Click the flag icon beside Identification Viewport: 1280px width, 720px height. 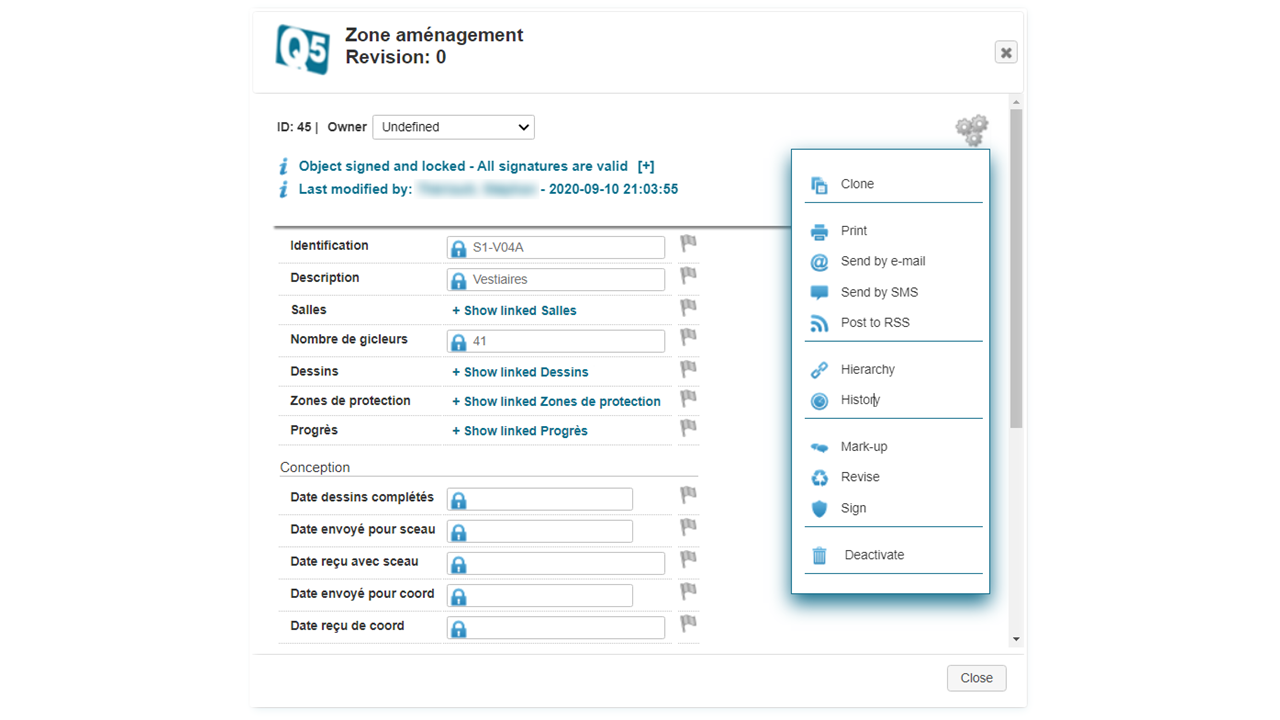(x=688, y=243)
